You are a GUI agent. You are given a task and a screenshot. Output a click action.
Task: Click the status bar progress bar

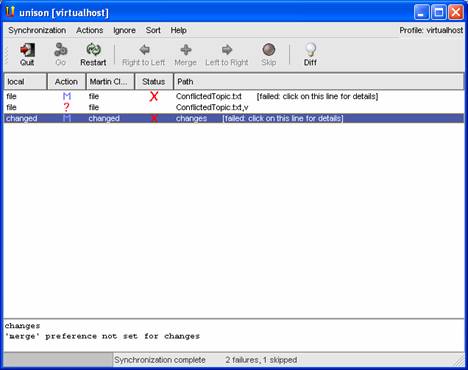point(58,360)
